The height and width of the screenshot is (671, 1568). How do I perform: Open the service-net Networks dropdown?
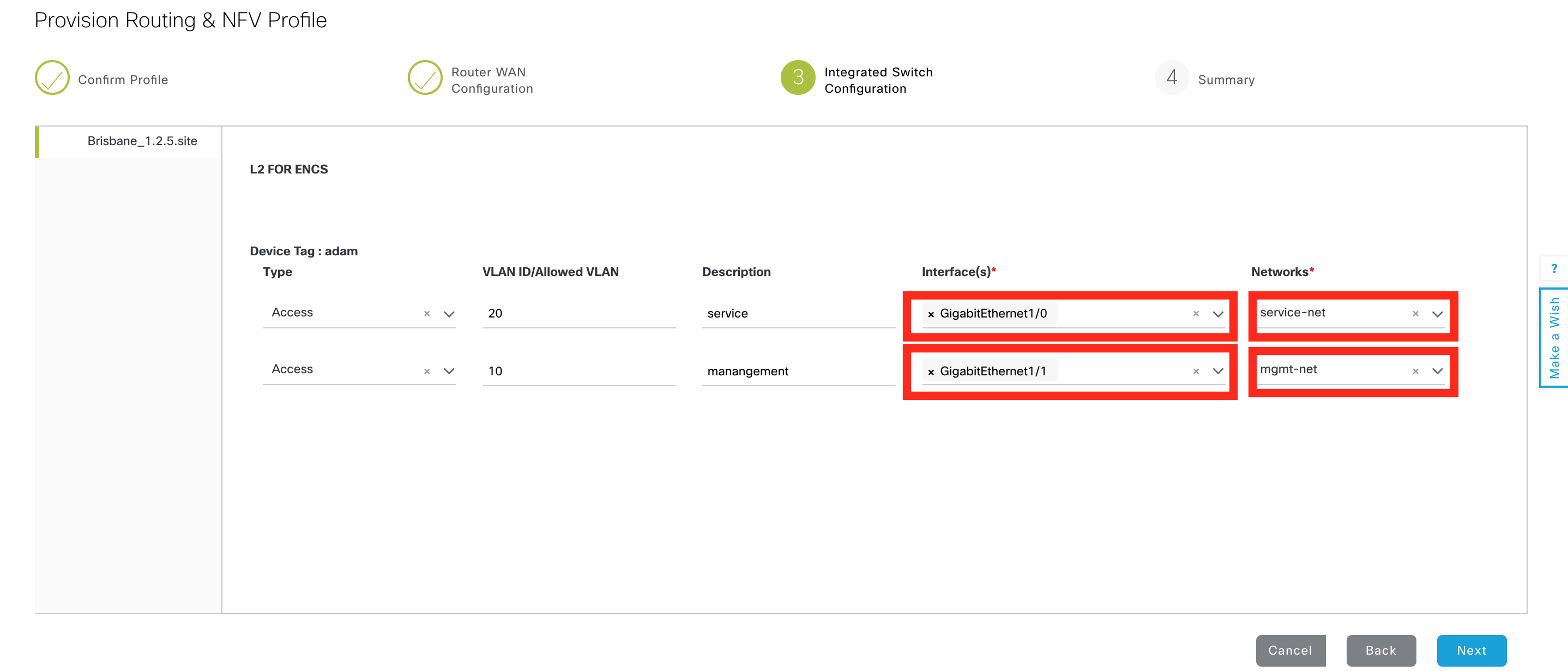[1437, 314]
